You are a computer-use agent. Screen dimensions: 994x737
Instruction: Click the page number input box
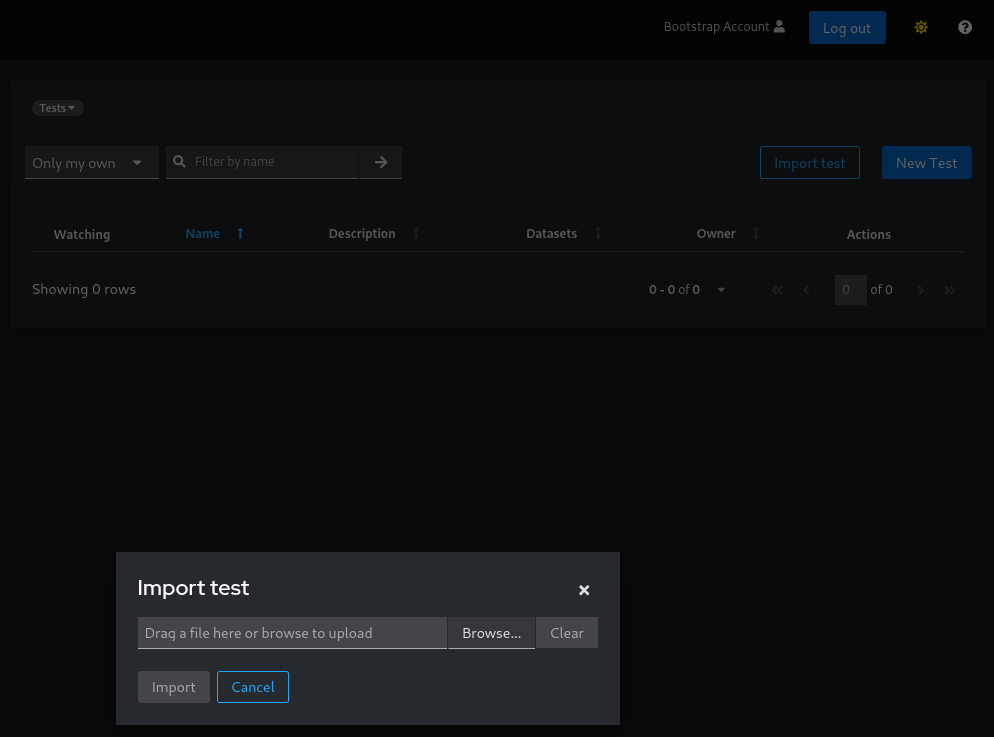851,290
